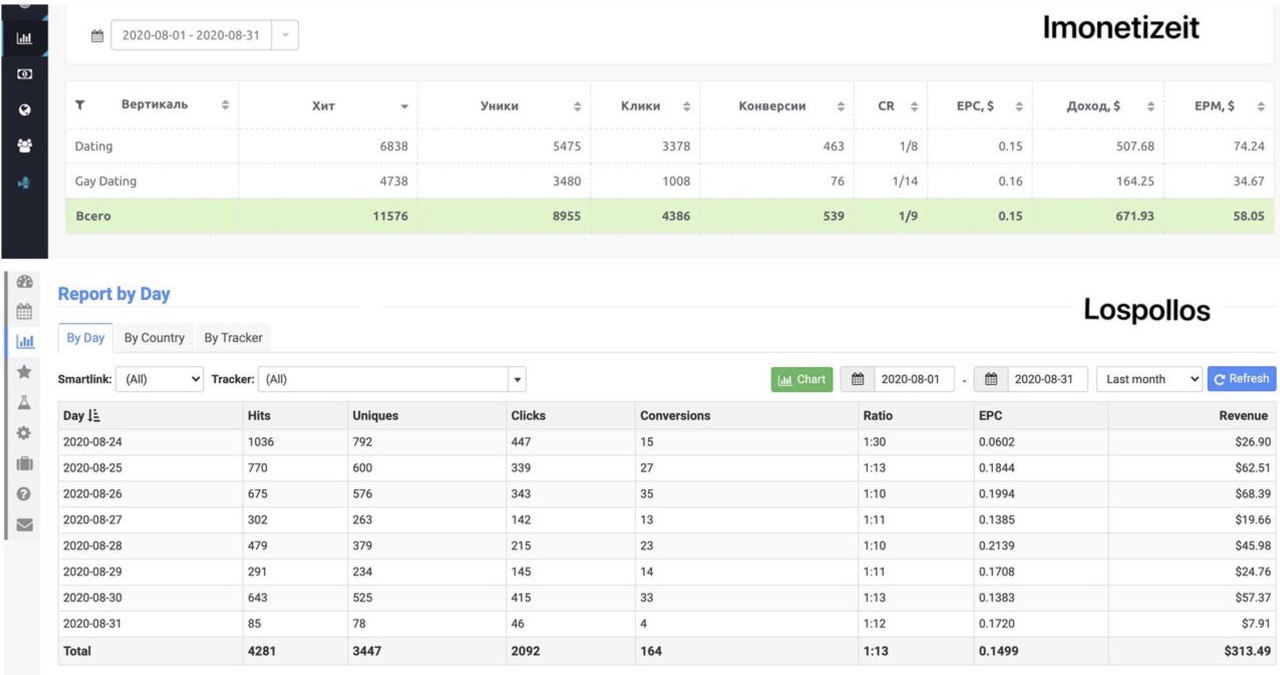Click the 671.93 total income value
Screen dimensions: 1280x675
(1134, 215)
